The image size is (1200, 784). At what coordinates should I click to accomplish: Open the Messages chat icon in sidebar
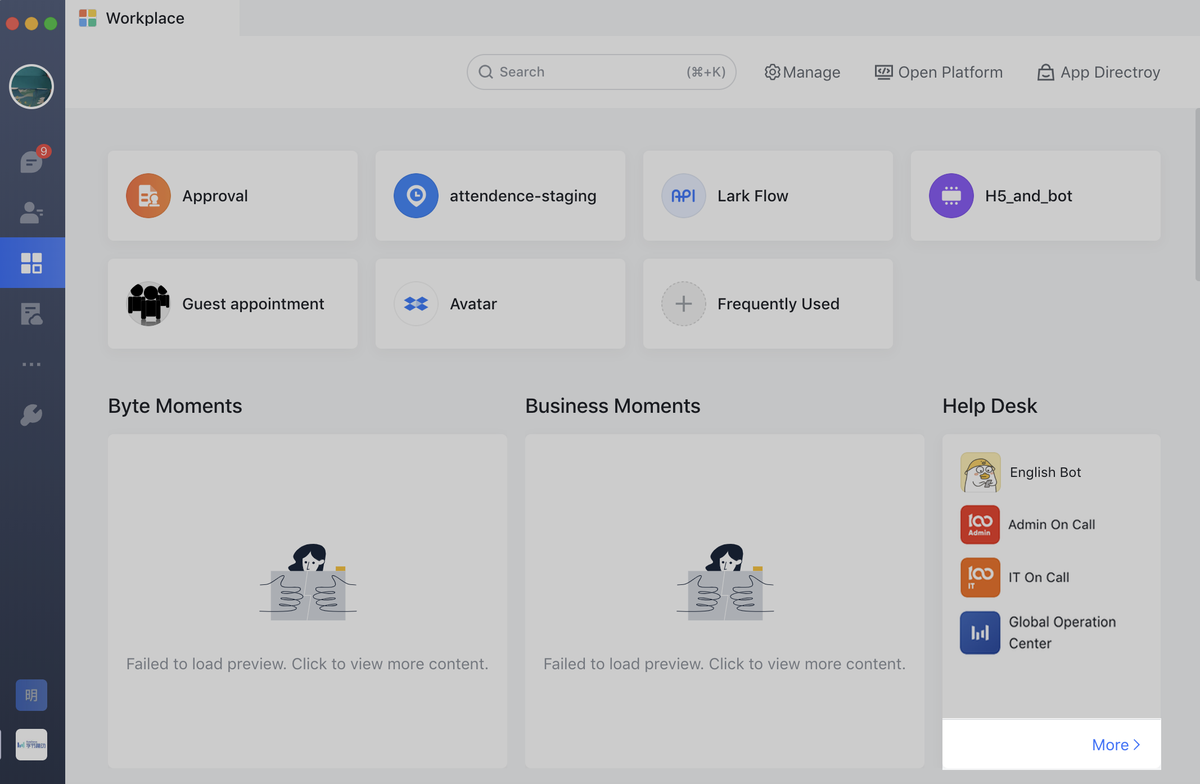click(32, 160)
